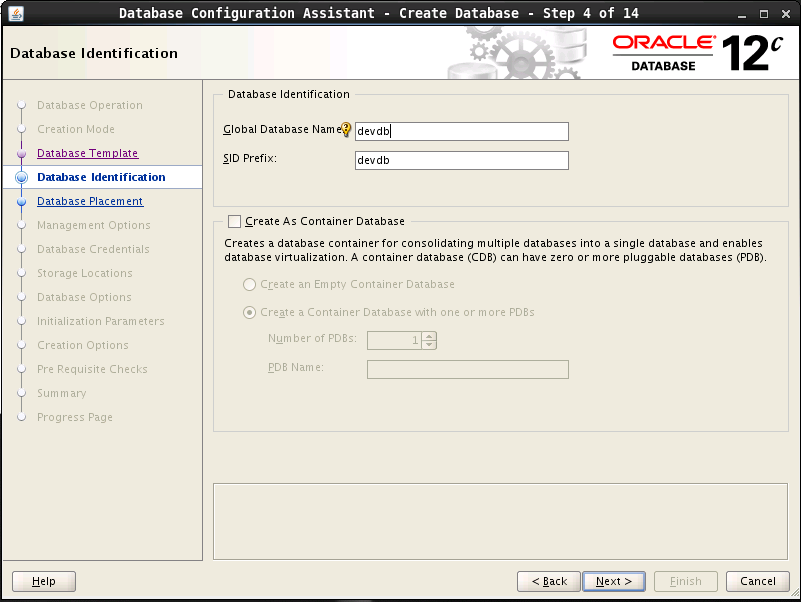Click the hint icon beside Global Database Name
The height and width of the screenshot is (602, 801).
347,130
